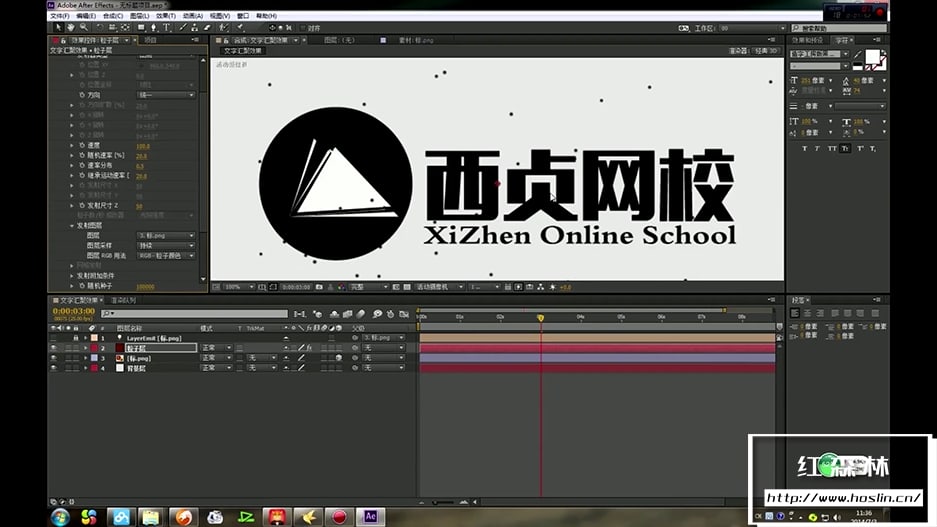Toggle stopwatch for 速度 property
Image resolution: width=937 pixels, height=527 pixels.
82,145
